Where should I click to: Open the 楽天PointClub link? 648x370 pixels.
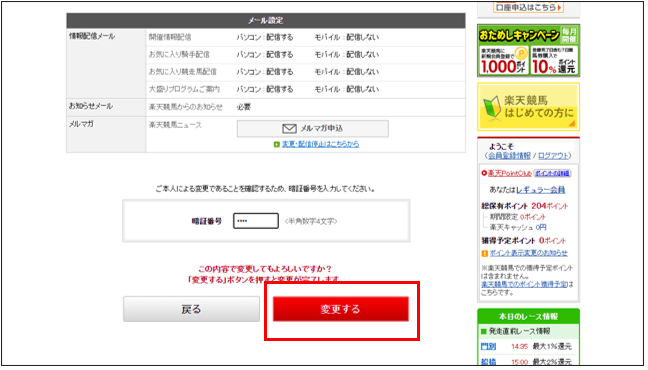click(x=510, y=173)
